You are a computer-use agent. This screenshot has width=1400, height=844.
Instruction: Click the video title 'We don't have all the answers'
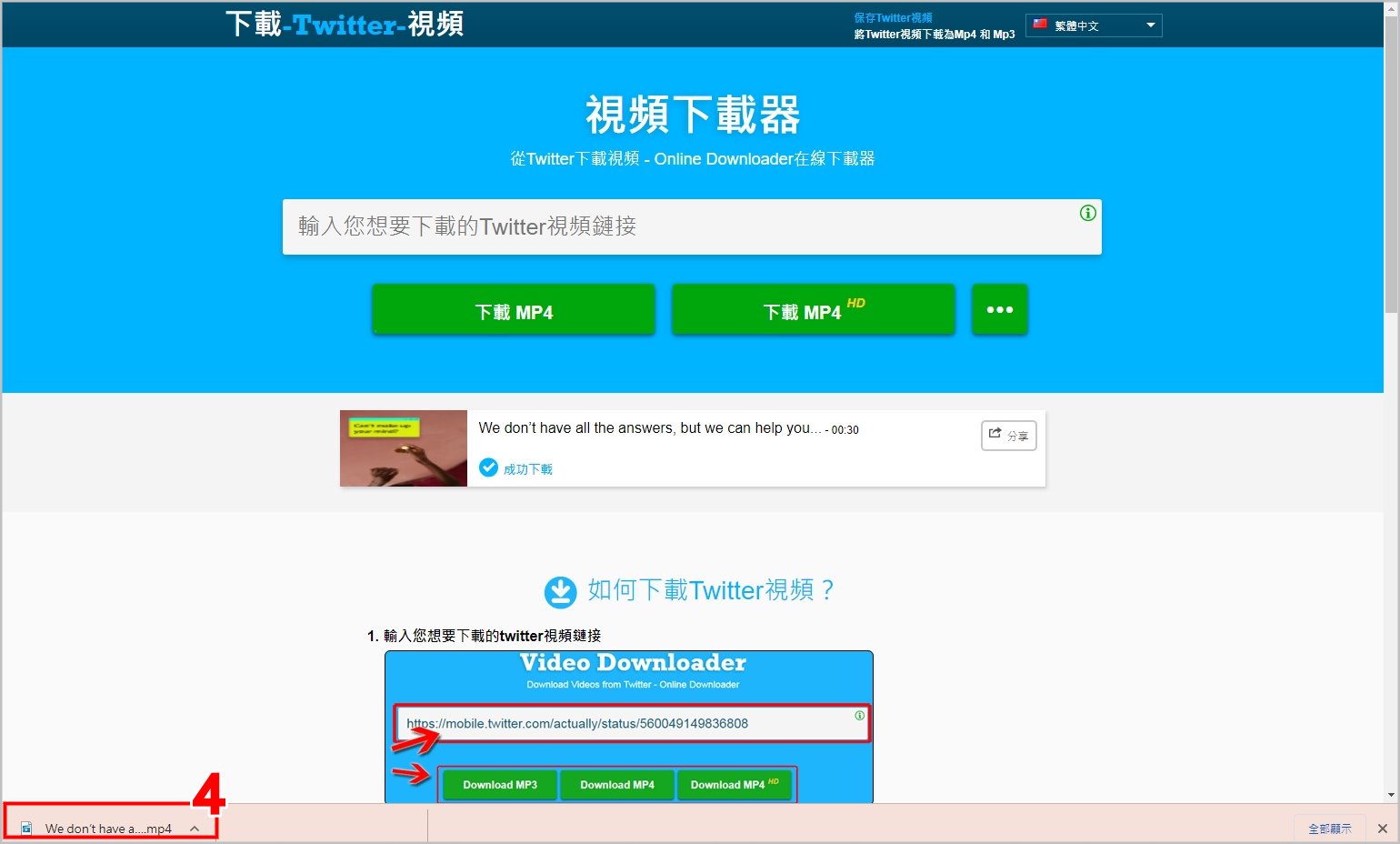coord(650,428)
